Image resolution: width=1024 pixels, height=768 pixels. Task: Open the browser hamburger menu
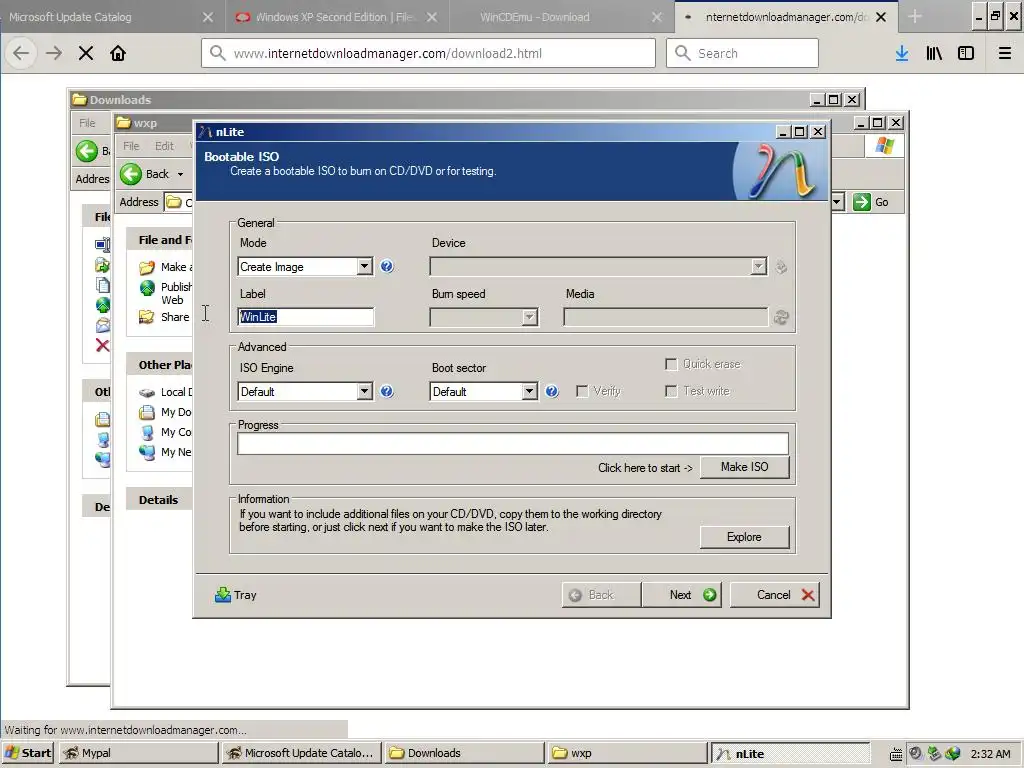point(1005,53)
